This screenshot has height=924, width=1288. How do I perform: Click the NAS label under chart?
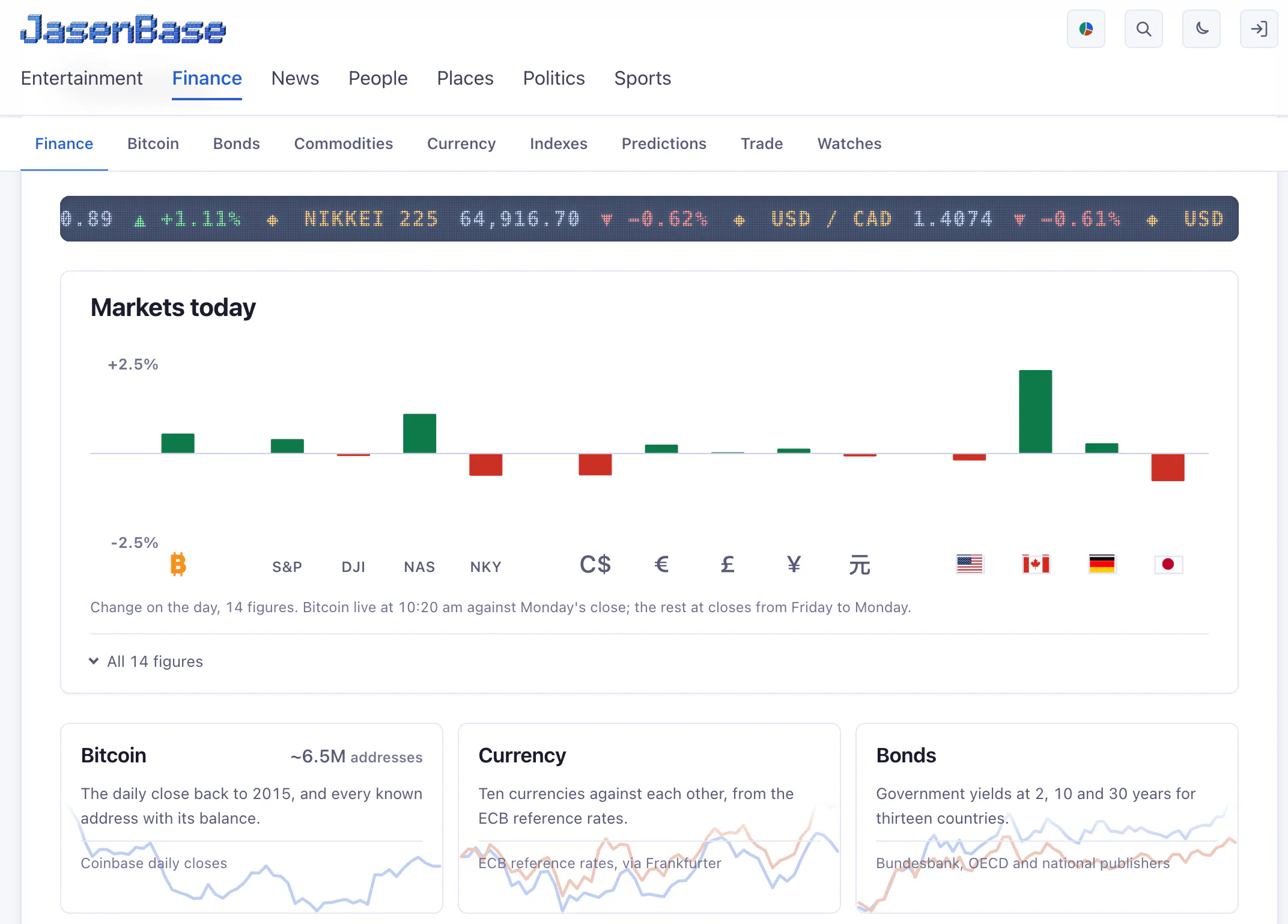(x=419, y=567)
